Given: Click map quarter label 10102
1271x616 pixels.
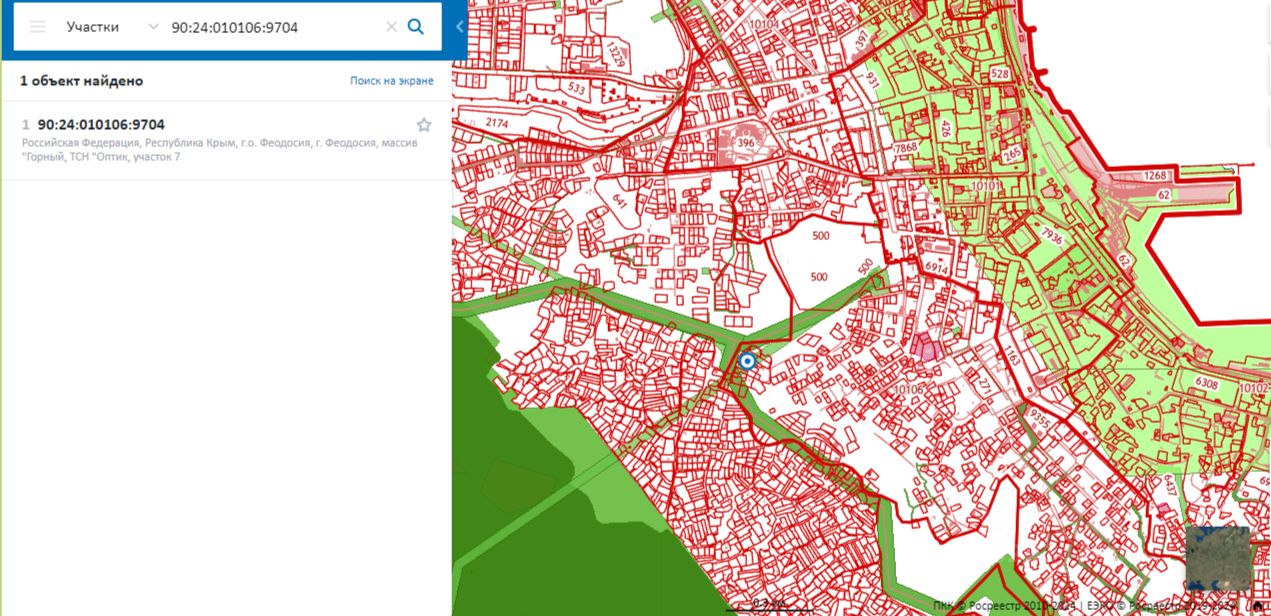Looking at the screenshot, I should pyautogui.click(x=1253, y=388).
